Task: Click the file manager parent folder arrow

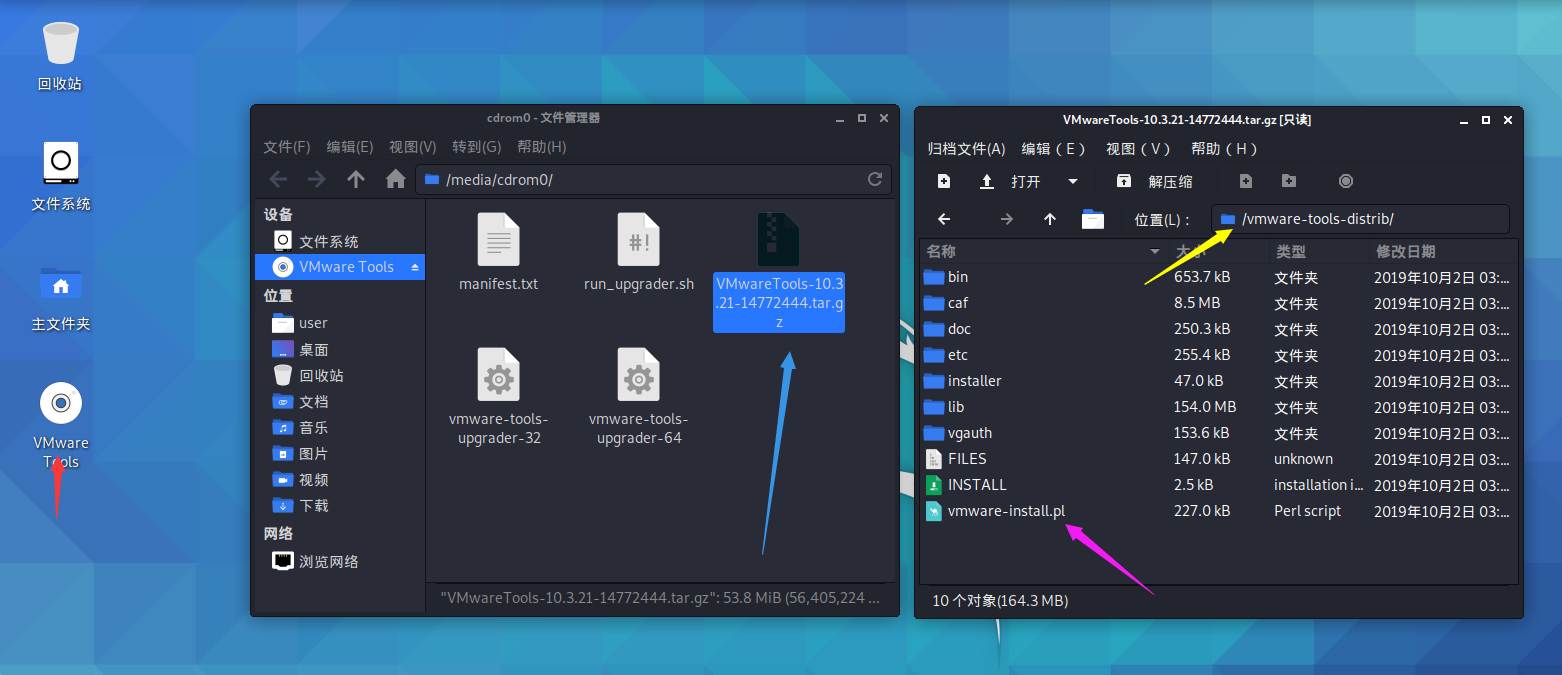Action: pyautogui.click(x=356, y=179)
